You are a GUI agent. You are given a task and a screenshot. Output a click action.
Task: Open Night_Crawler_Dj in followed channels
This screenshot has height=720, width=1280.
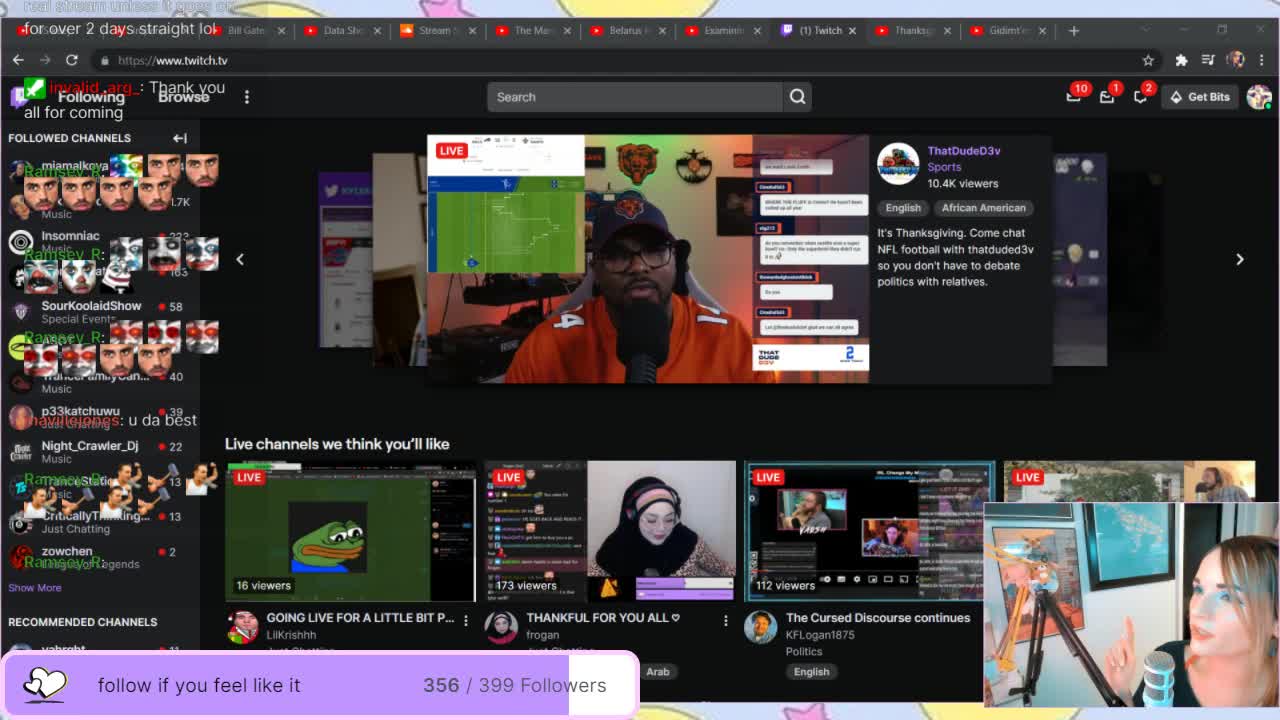point(100,452)
